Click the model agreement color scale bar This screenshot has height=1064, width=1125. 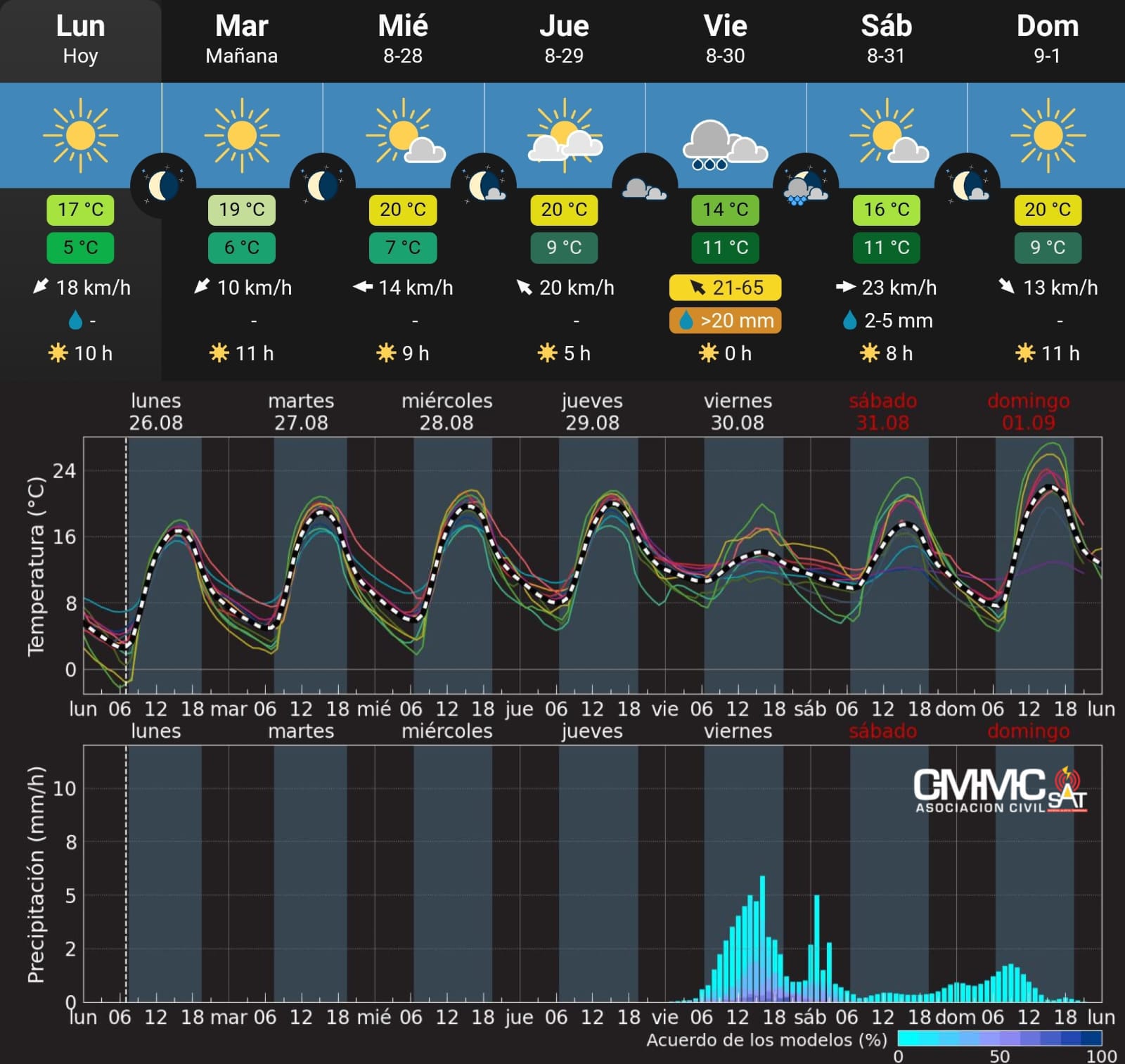coord(999,1039)
